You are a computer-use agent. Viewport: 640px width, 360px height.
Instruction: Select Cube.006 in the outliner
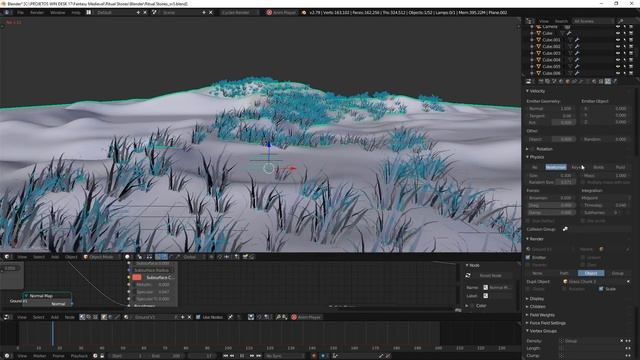click(551, 73)
